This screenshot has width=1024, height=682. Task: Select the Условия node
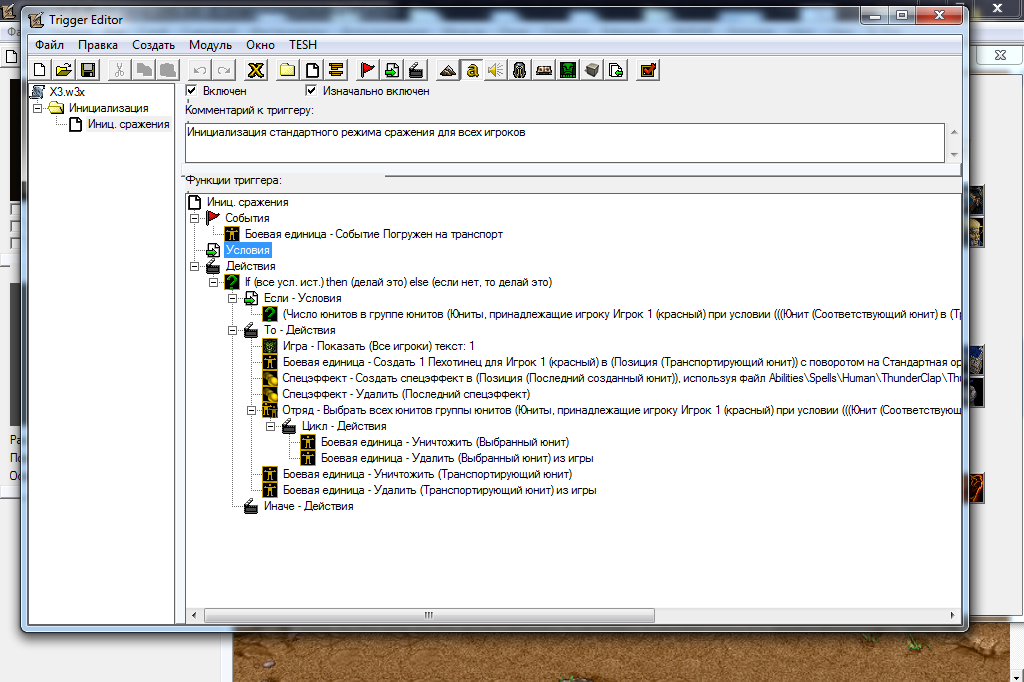248,250
